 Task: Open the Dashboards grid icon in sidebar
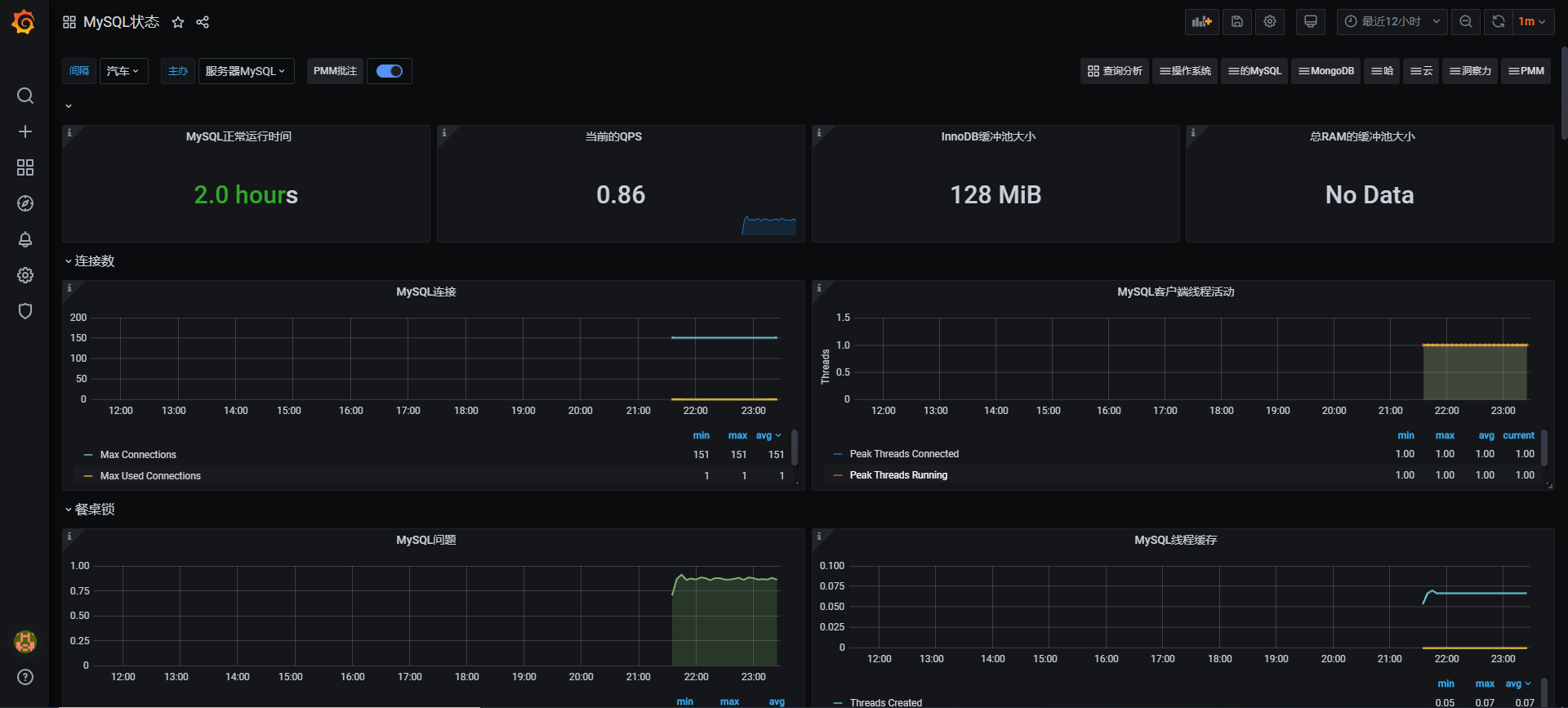click(25, 167)
